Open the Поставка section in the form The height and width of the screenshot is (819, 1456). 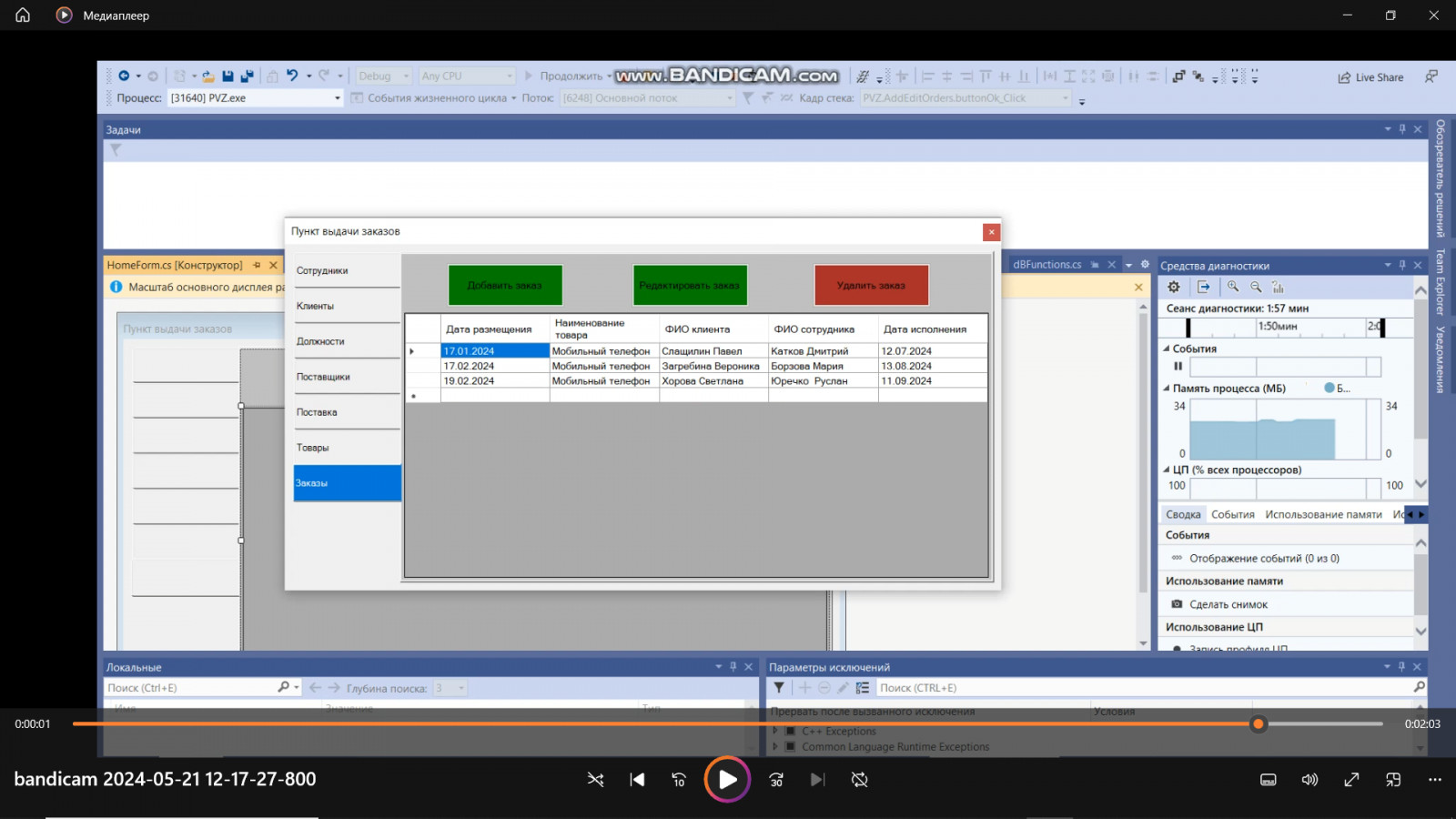tap(347, 413)
